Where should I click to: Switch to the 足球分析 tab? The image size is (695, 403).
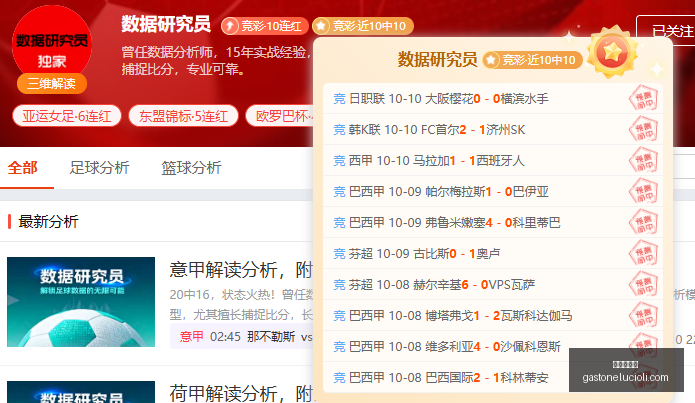point(99,168)
